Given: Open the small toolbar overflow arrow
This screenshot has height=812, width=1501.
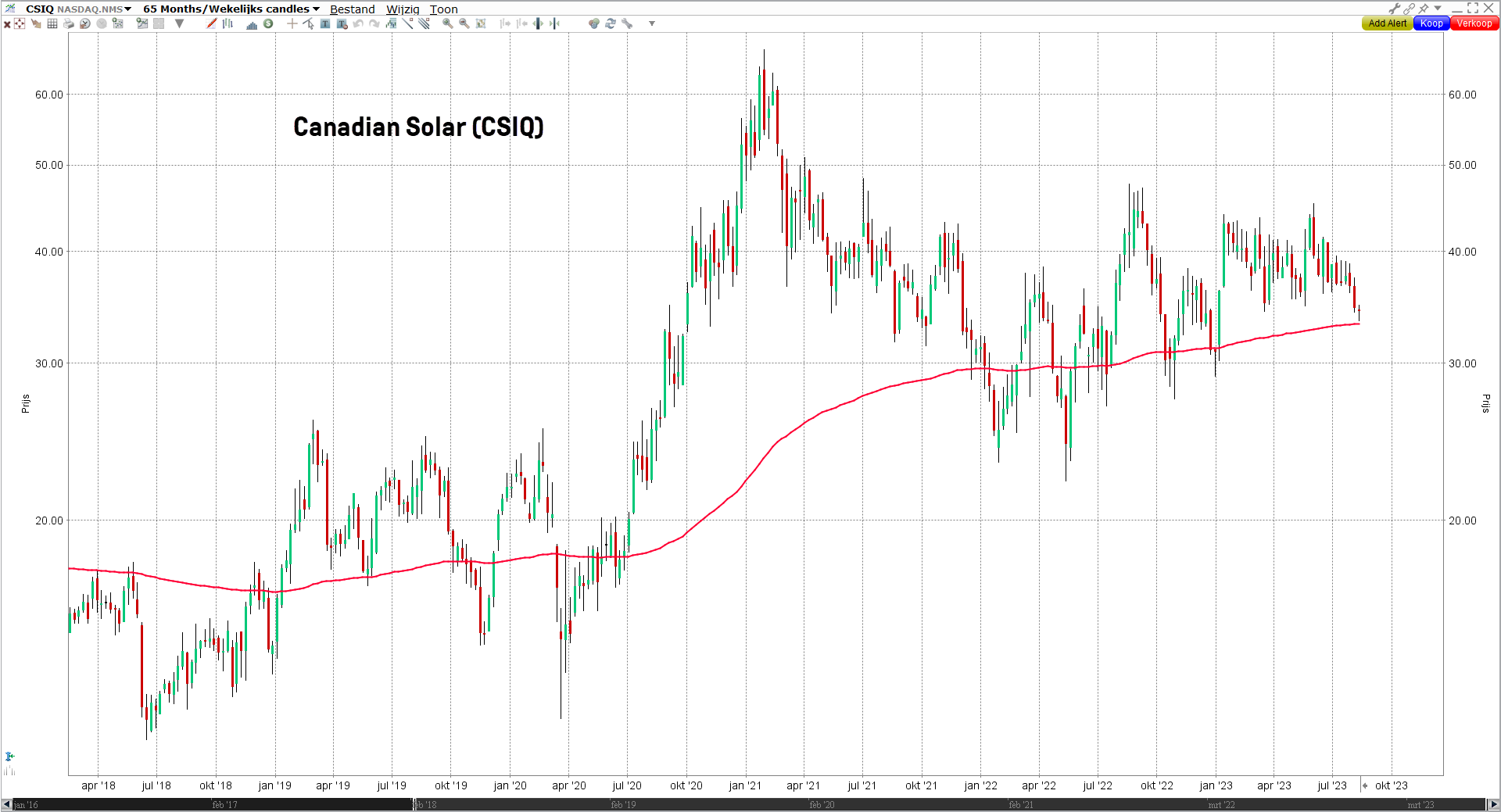Looking at the screenshot, I should (x=652, y=23).
